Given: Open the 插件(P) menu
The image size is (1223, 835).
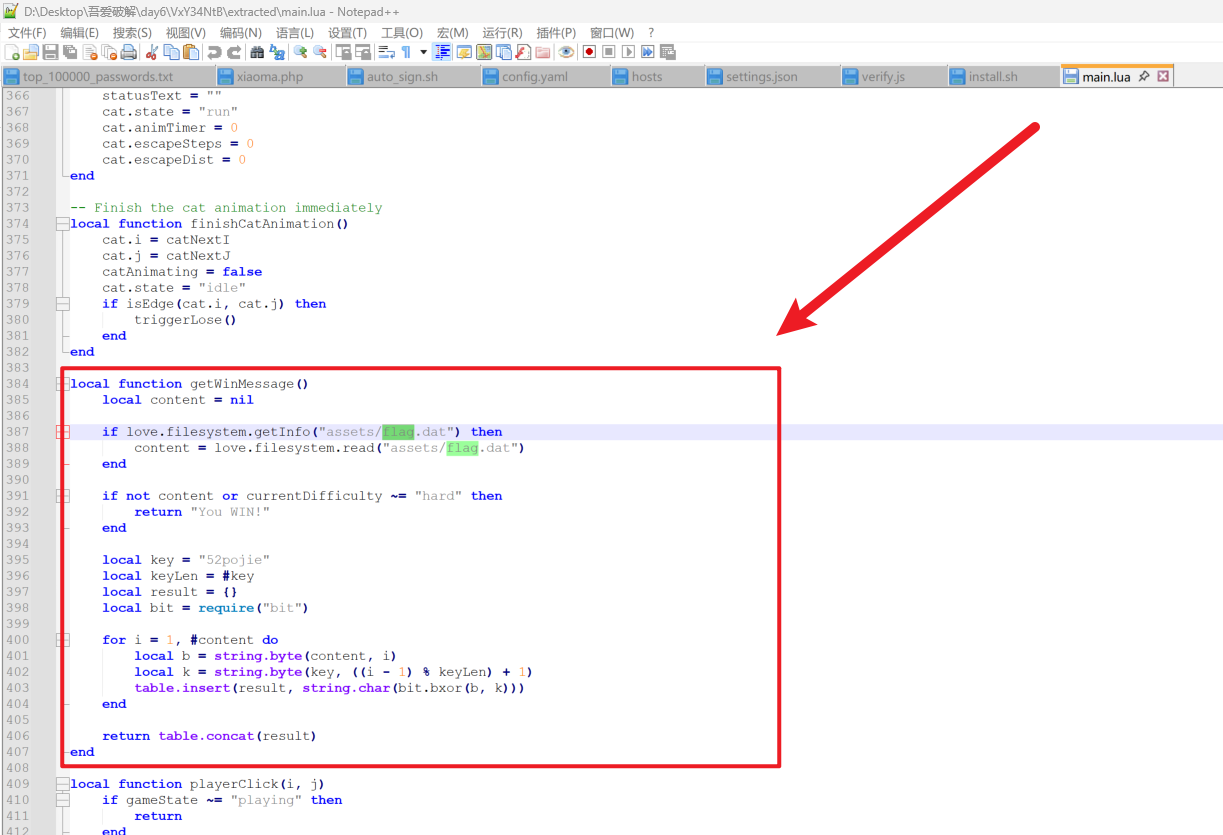Looking at the screenshot, I should 556,33.
